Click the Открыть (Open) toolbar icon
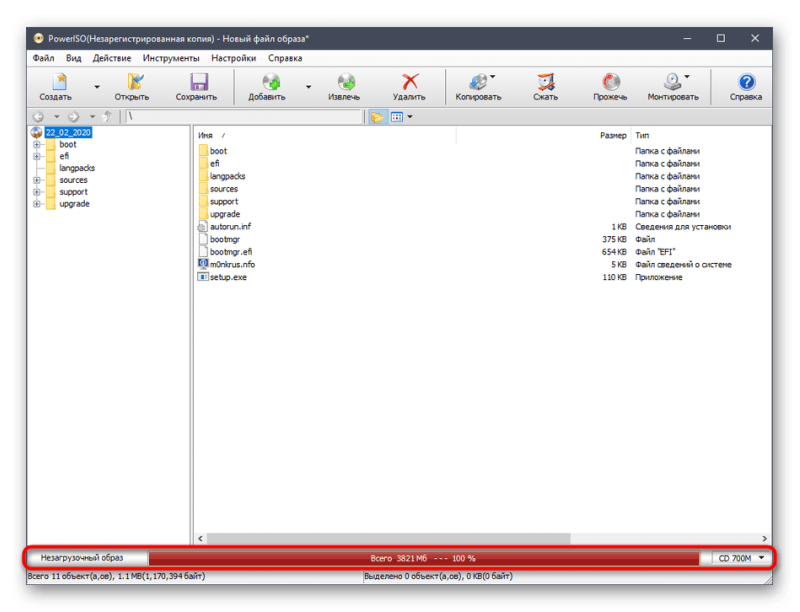 (135, 82)
